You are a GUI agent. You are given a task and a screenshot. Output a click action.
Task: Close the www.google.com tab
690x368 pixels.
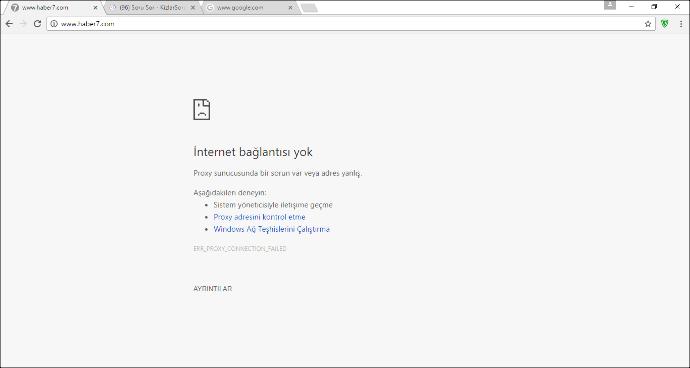click(290, 8)
